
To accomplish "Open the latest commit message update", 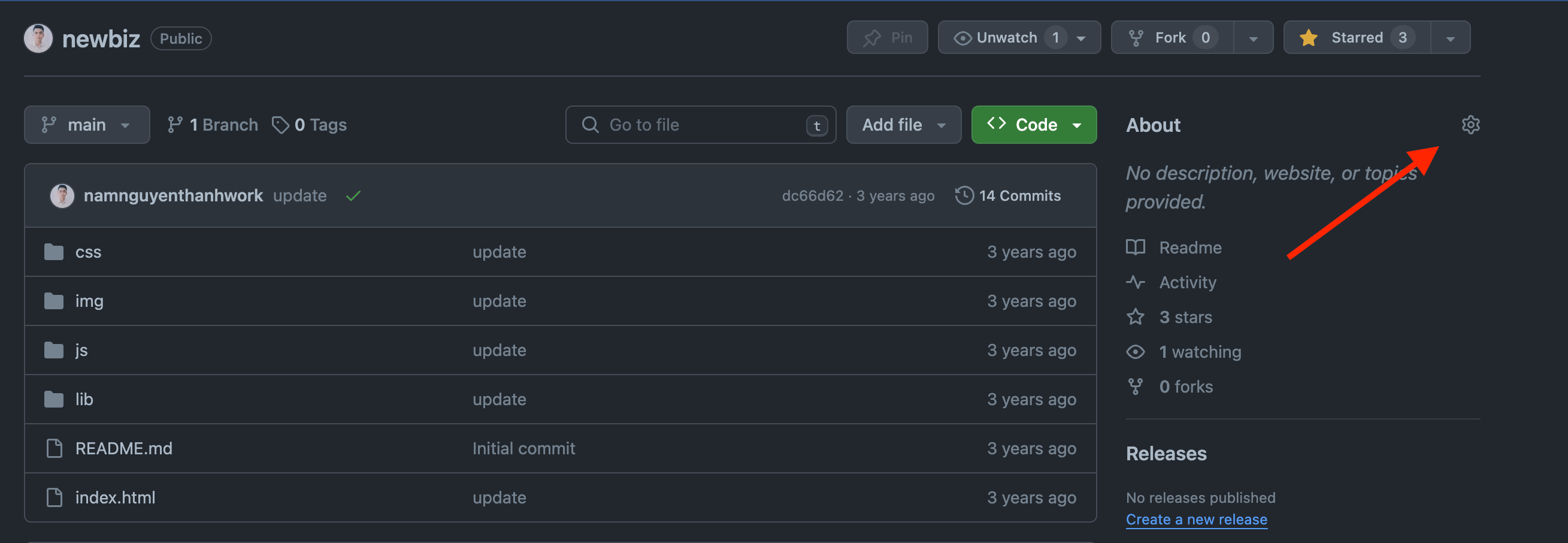I will pyautogui.click(x=300, y=195).
